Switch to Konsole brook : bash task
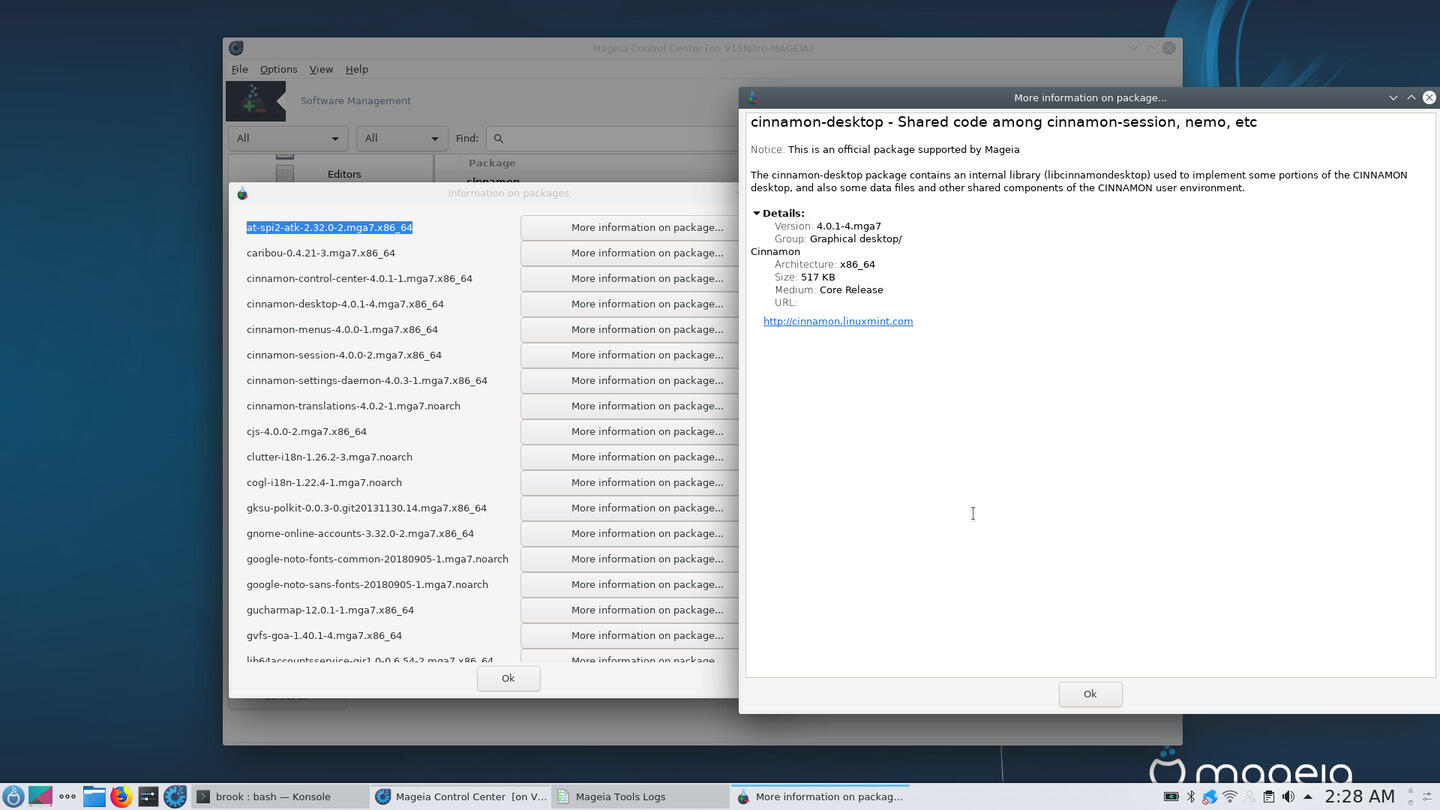 coord(278,797)
